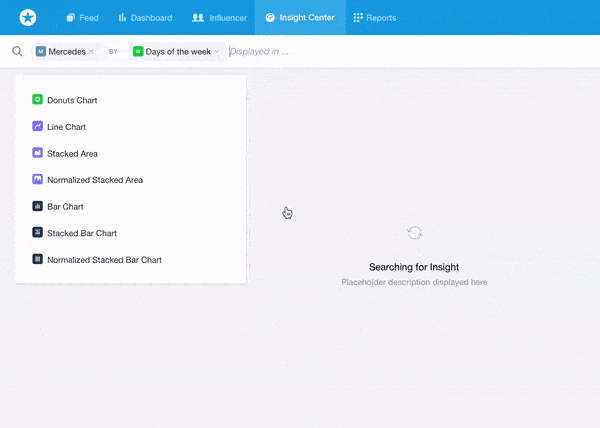This screenshot has height=428, width=600.
Task: Remove the Mercedes filter tag
Action: [92, 51]
